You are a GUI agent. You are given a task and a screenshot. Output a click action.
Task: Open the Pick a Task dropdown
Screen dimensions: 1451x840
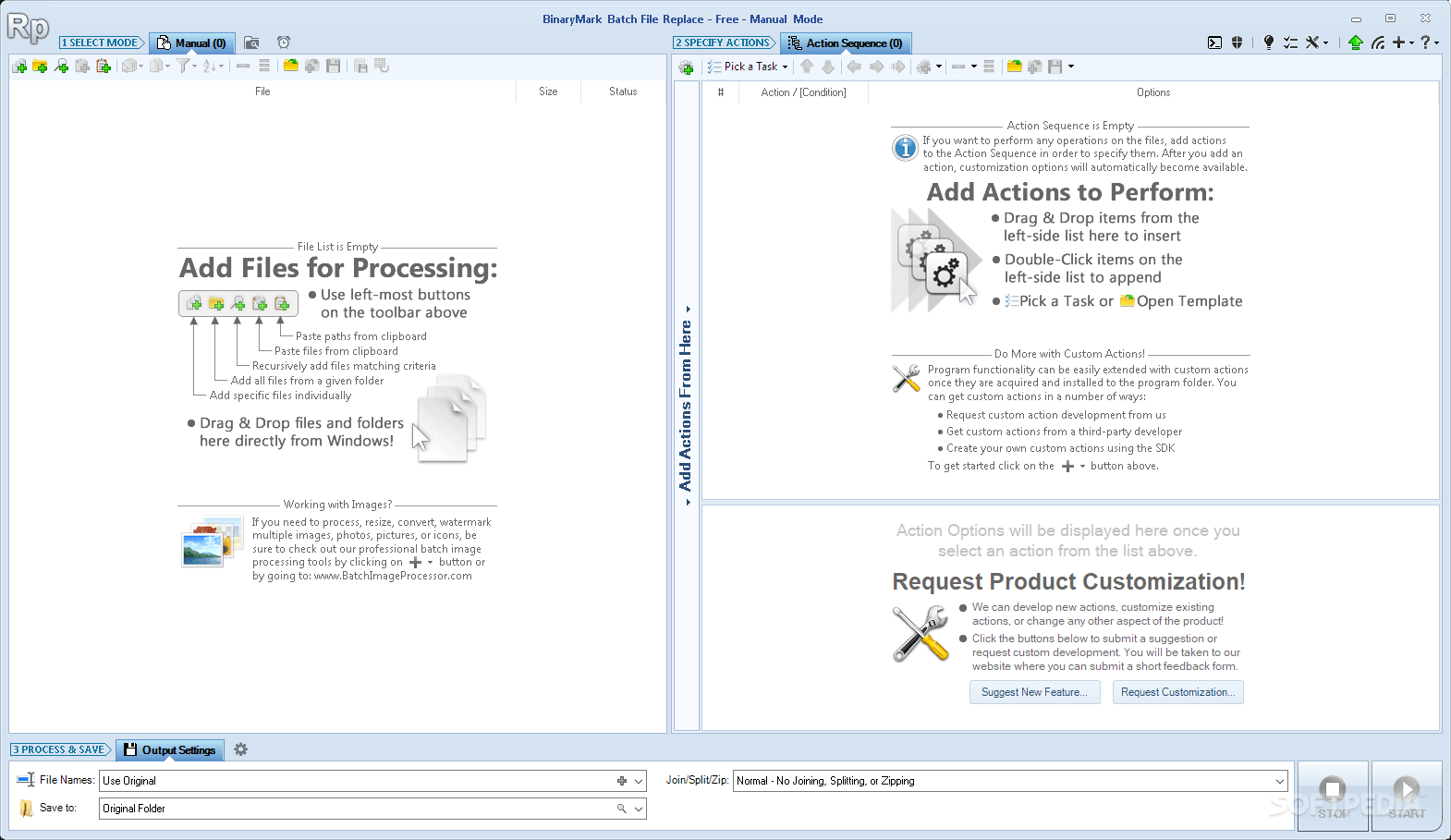(748, 67)
